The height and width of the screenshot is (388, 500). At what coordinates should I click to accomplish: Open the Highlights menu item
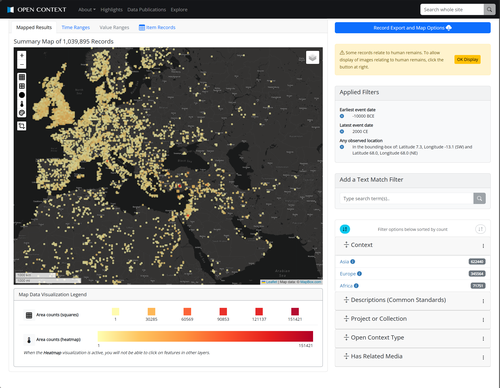click(x=111, y=10)
